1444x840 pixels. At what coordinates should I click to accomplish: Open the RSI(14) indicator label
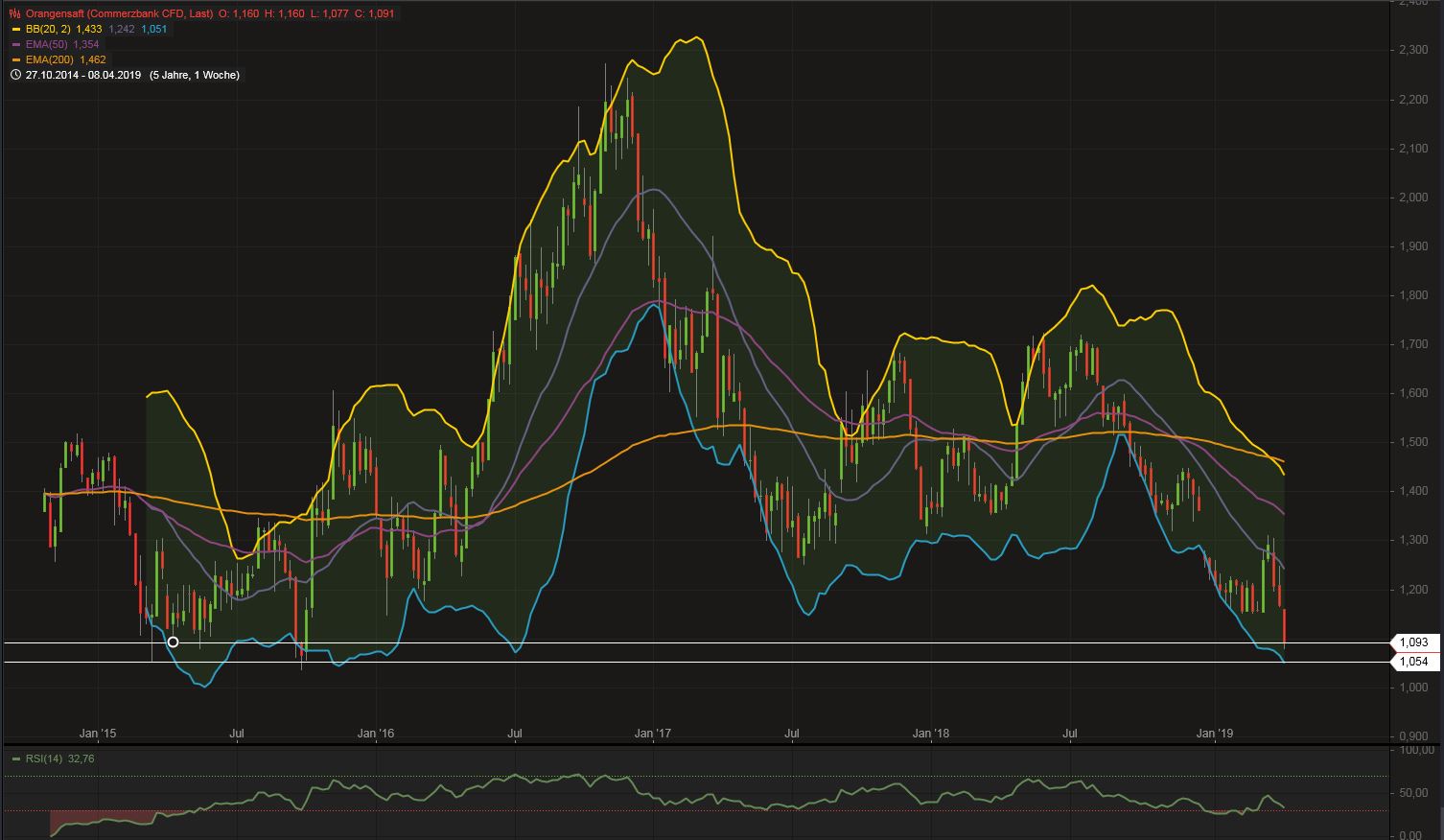coord(44,758)
